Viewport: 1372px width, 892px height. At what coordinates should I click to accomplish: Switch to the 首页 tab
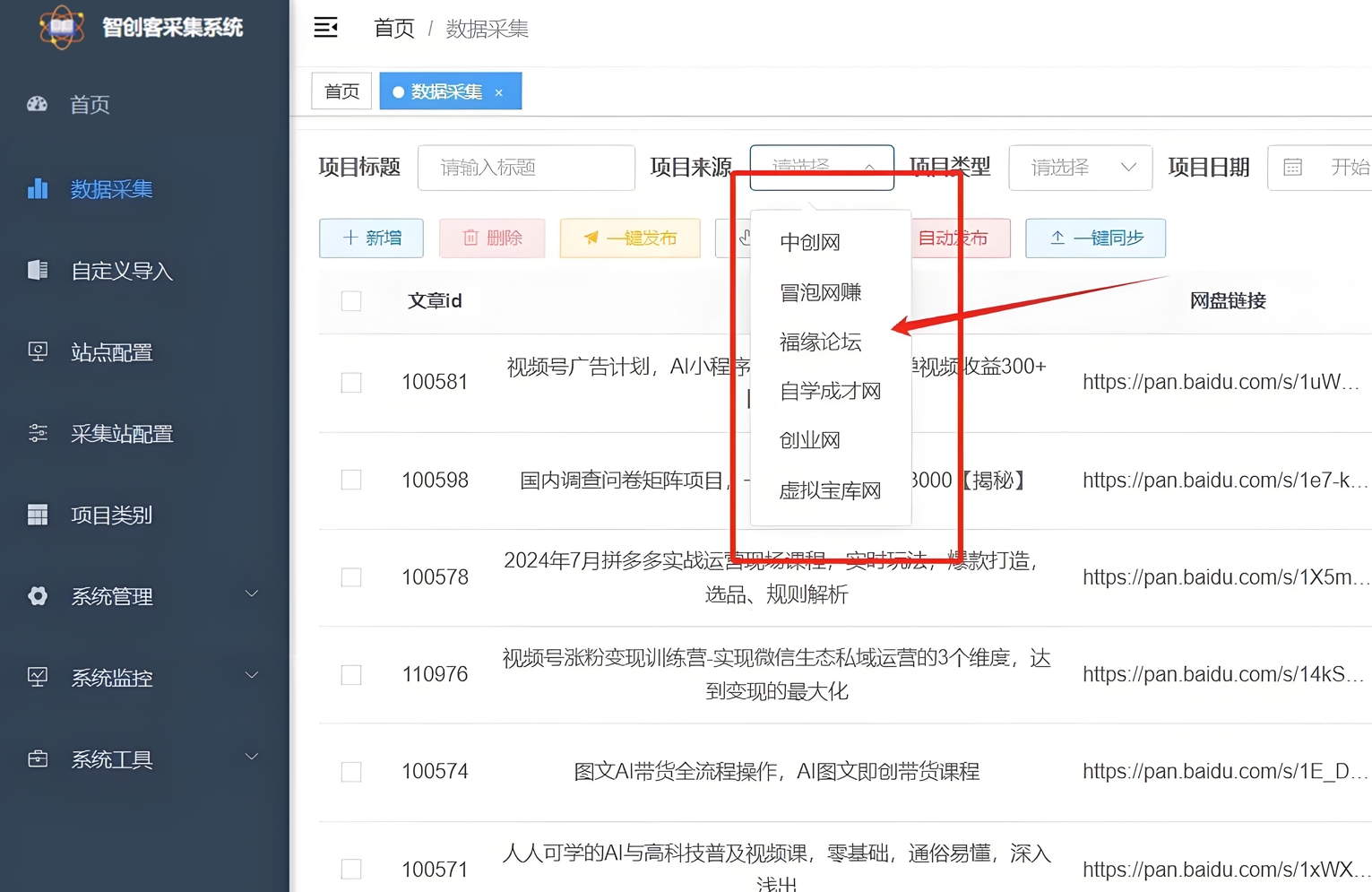341,91
